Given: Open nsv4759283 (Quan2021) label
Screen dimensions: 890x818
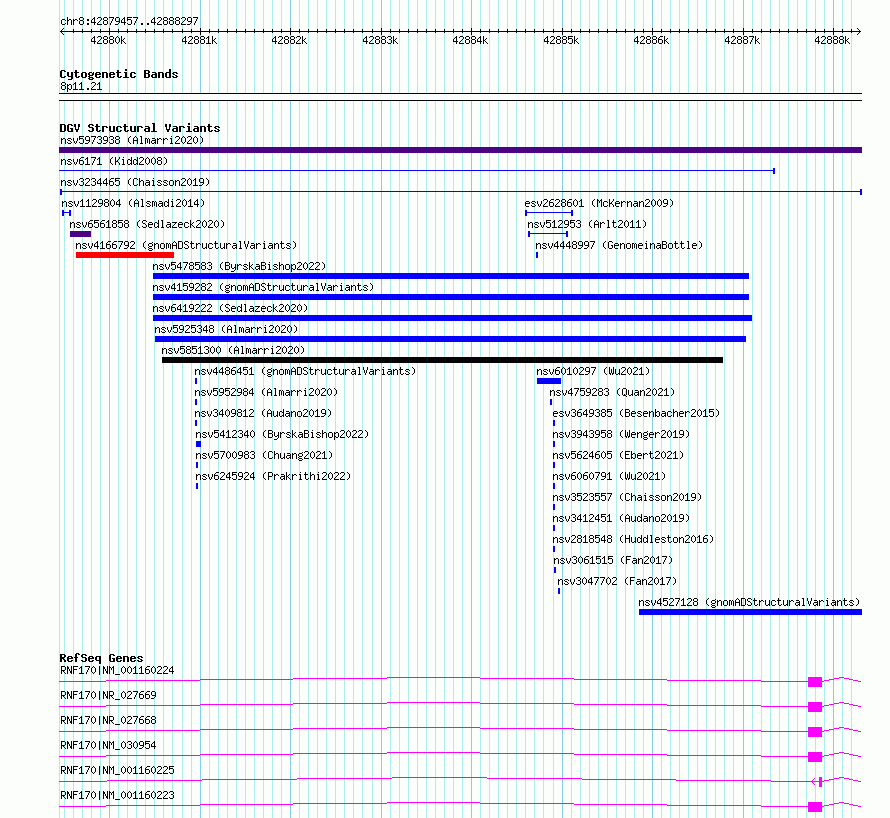Looking at the screenshot, I should pyautogui.click(x=612, y=392).
